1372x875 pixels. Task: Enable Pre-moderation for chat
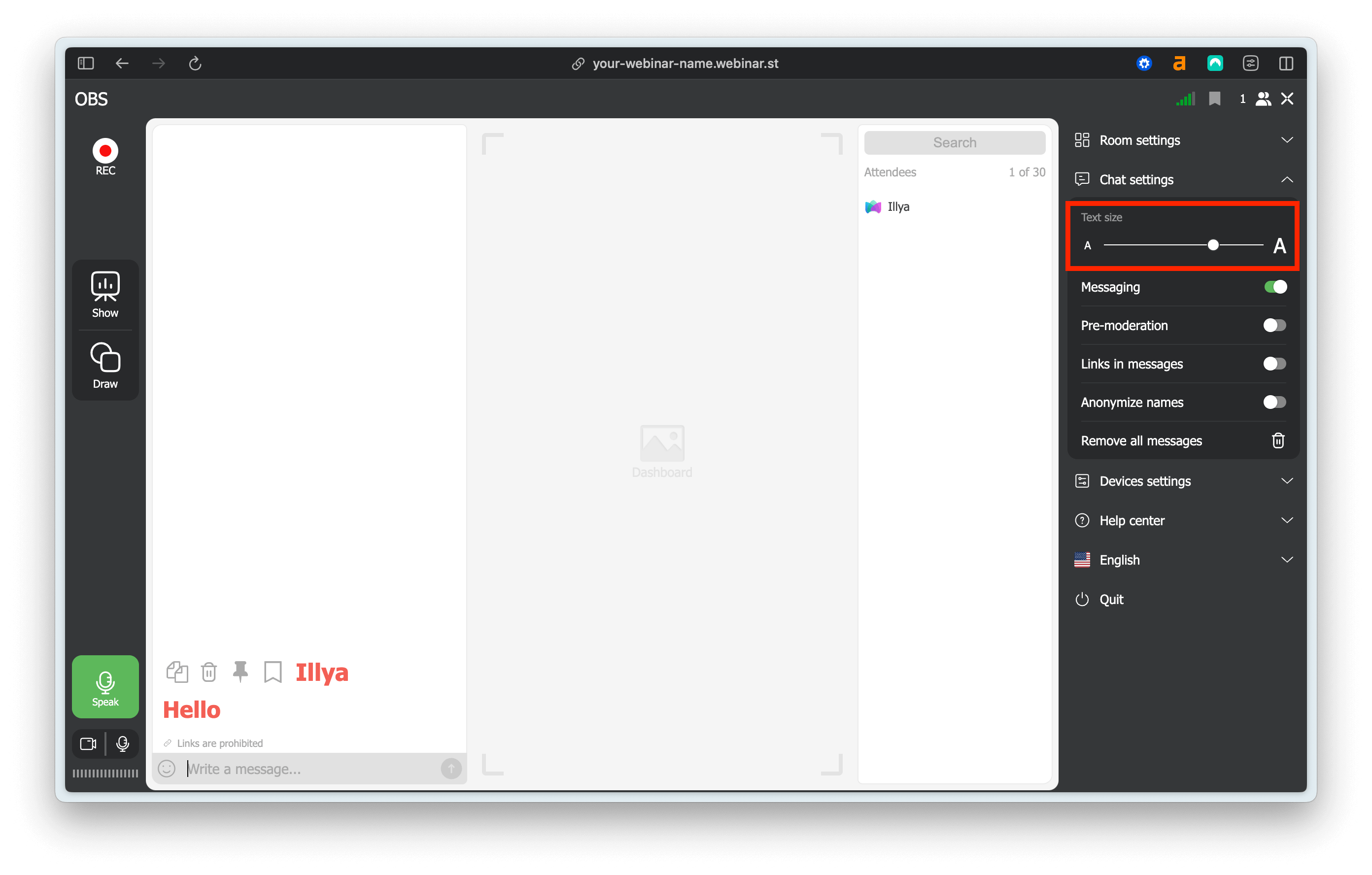1274,325
